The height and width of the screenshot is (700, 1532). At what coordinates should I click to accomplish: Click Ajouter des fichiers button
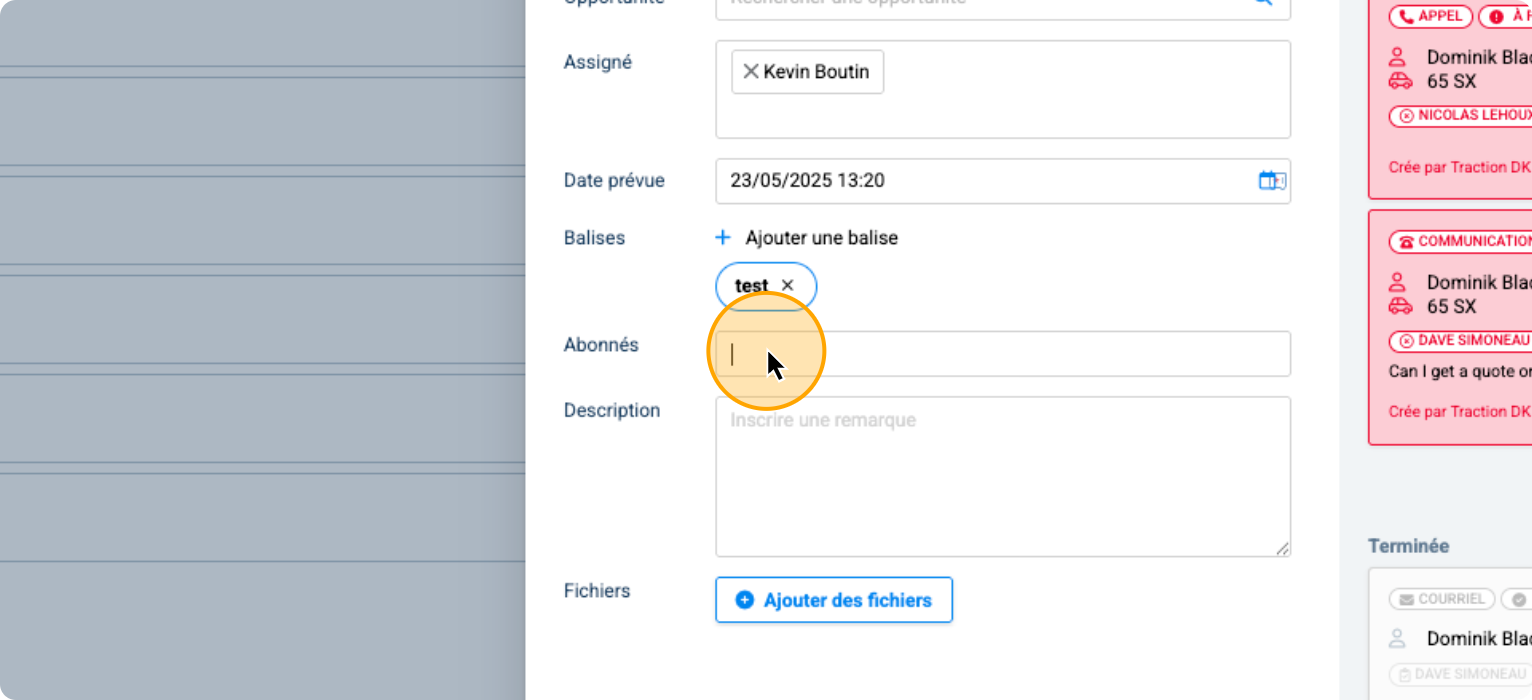click(834, 600)
